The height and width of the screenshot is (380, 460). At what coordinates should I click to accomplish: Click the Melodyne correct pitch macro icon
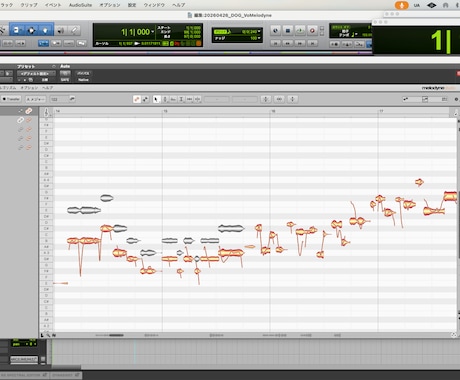pyautogui.click(x=266, y=99)
